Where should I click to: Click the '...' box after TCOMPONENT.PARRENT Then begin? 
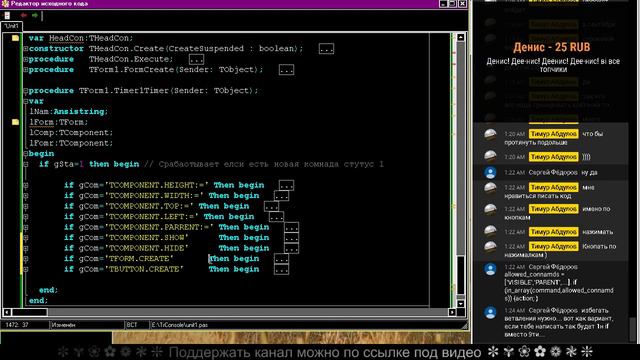click(291, 227)
